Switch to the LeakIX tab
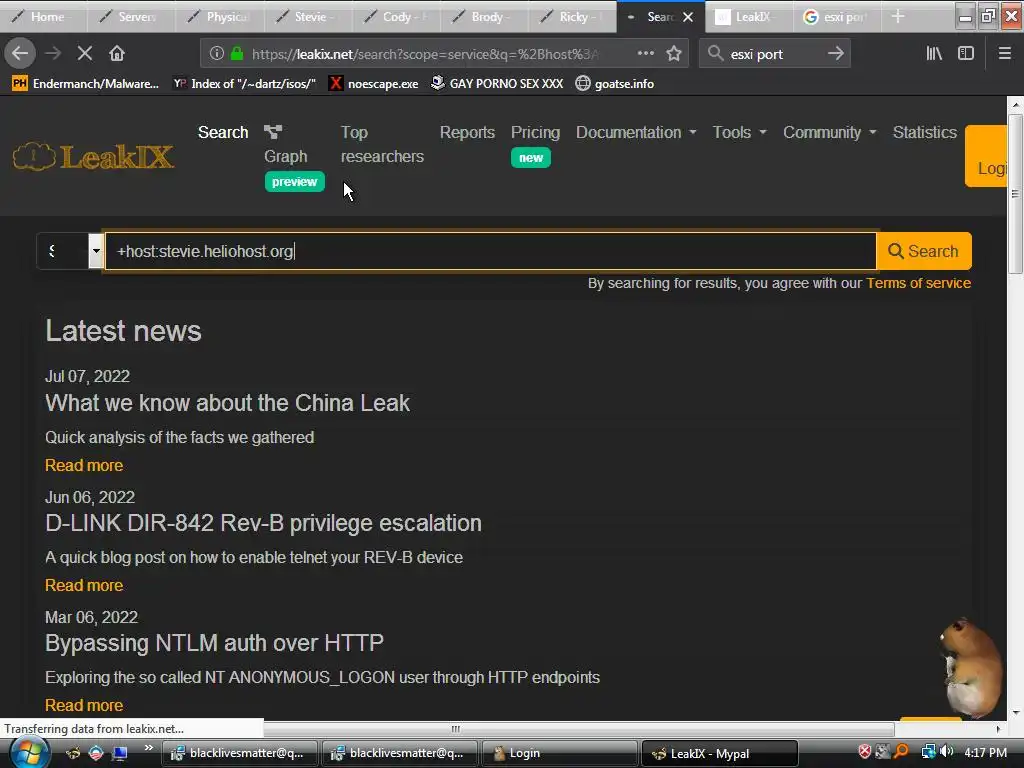1024x768 pixels. (x=750, y=16)
